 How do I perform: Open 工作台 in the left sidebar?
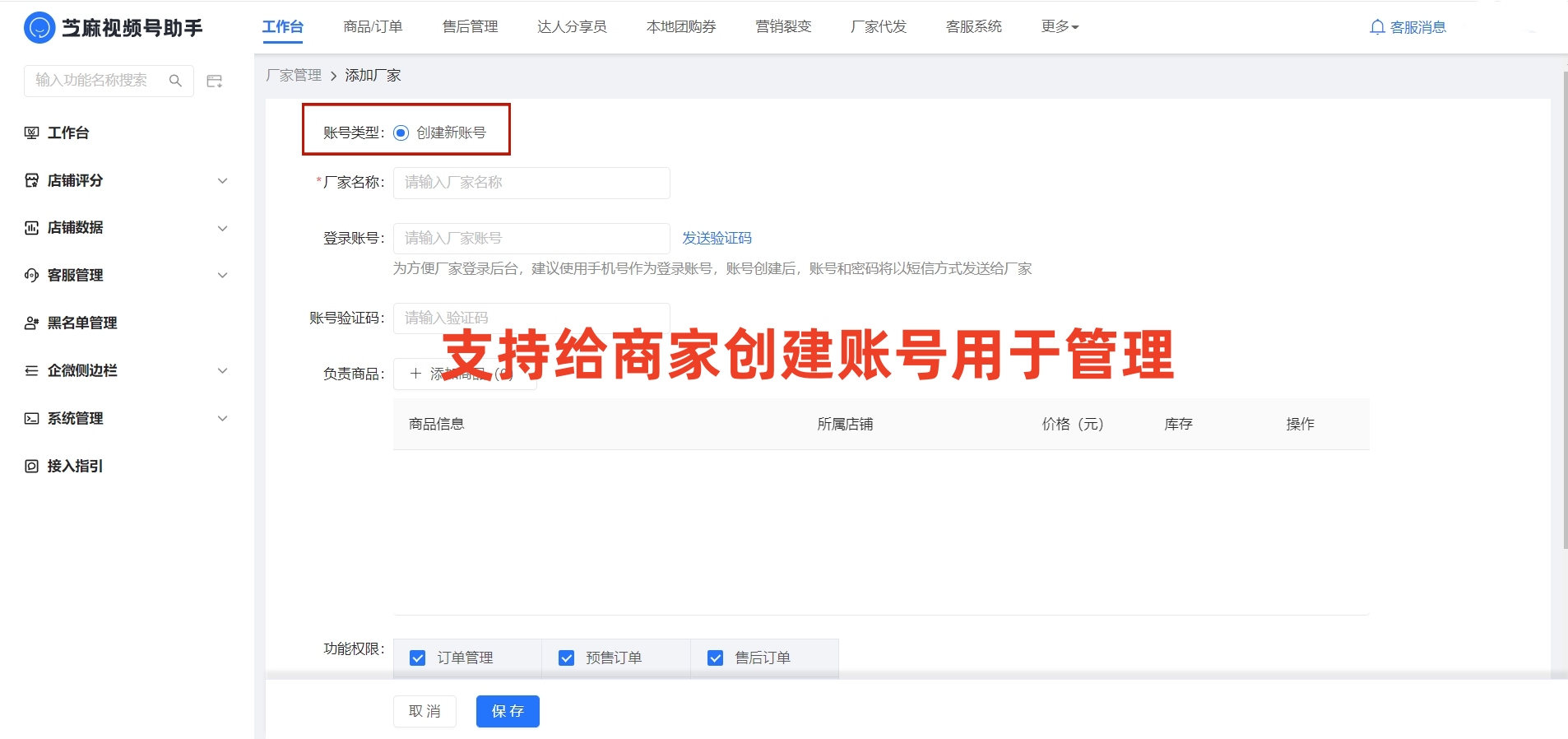(x=68, y=132)
